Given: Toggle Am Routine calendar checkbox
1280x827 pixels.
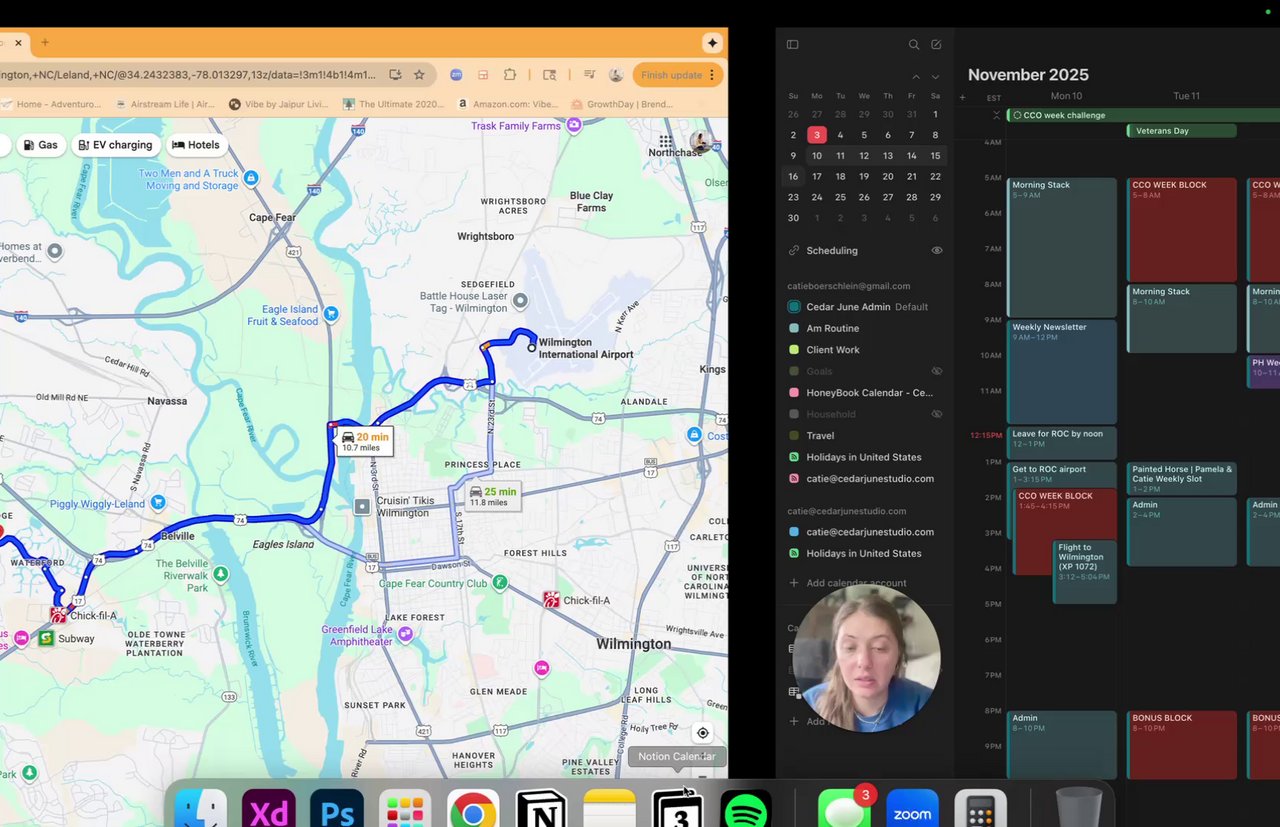Looking at the screenshot, I should coord(794,328).
